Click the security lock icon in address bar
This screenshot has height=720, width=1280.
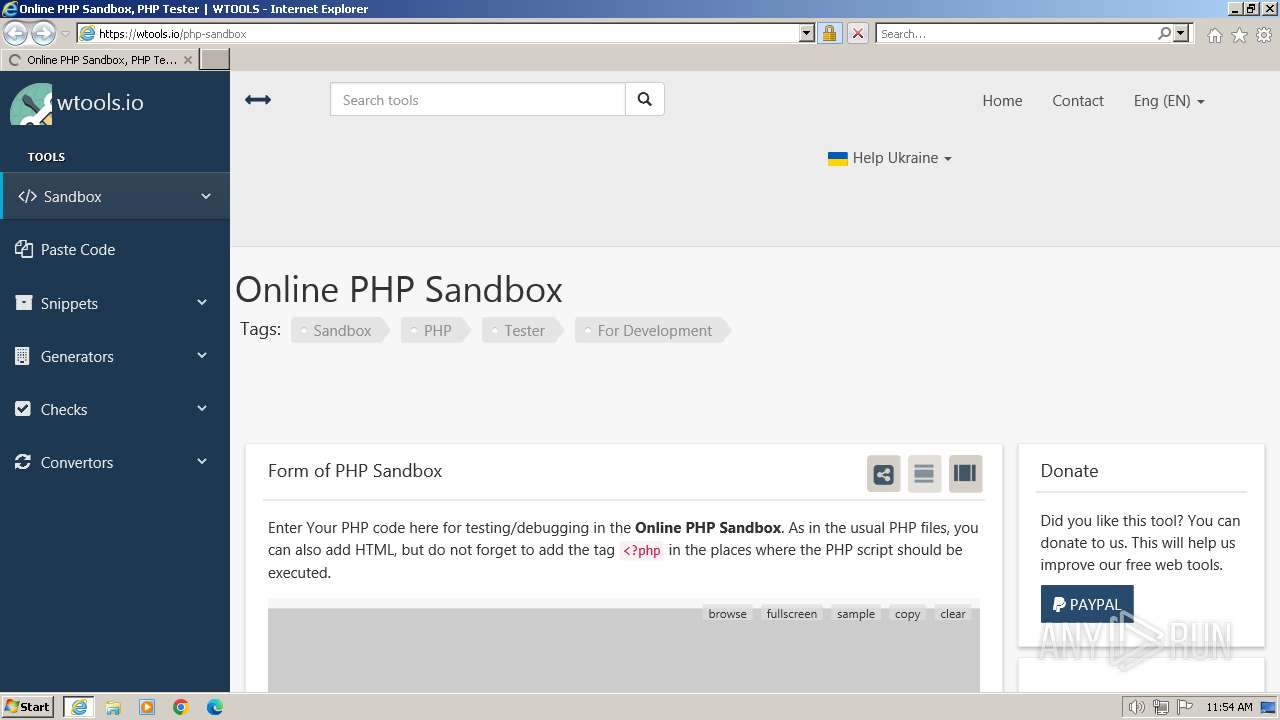point(829,33)
